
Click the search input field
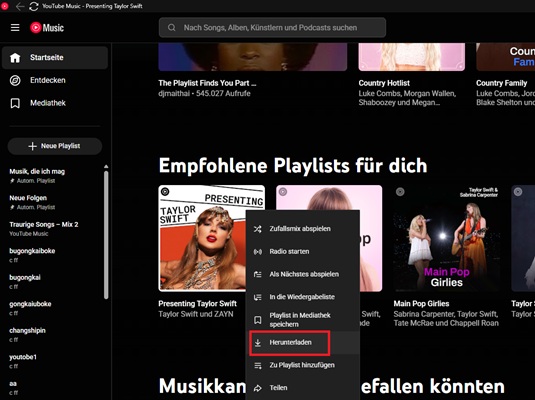click(272, 28)
